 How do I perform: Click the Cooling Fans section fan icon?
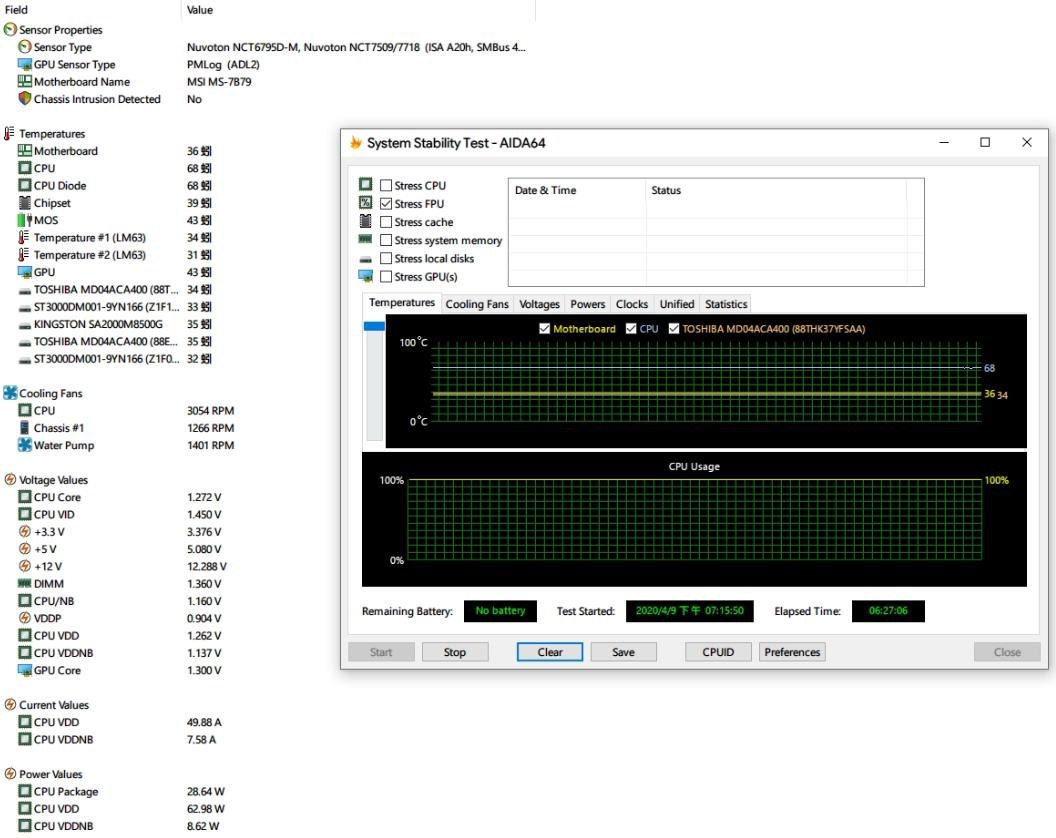coord(10,393)
